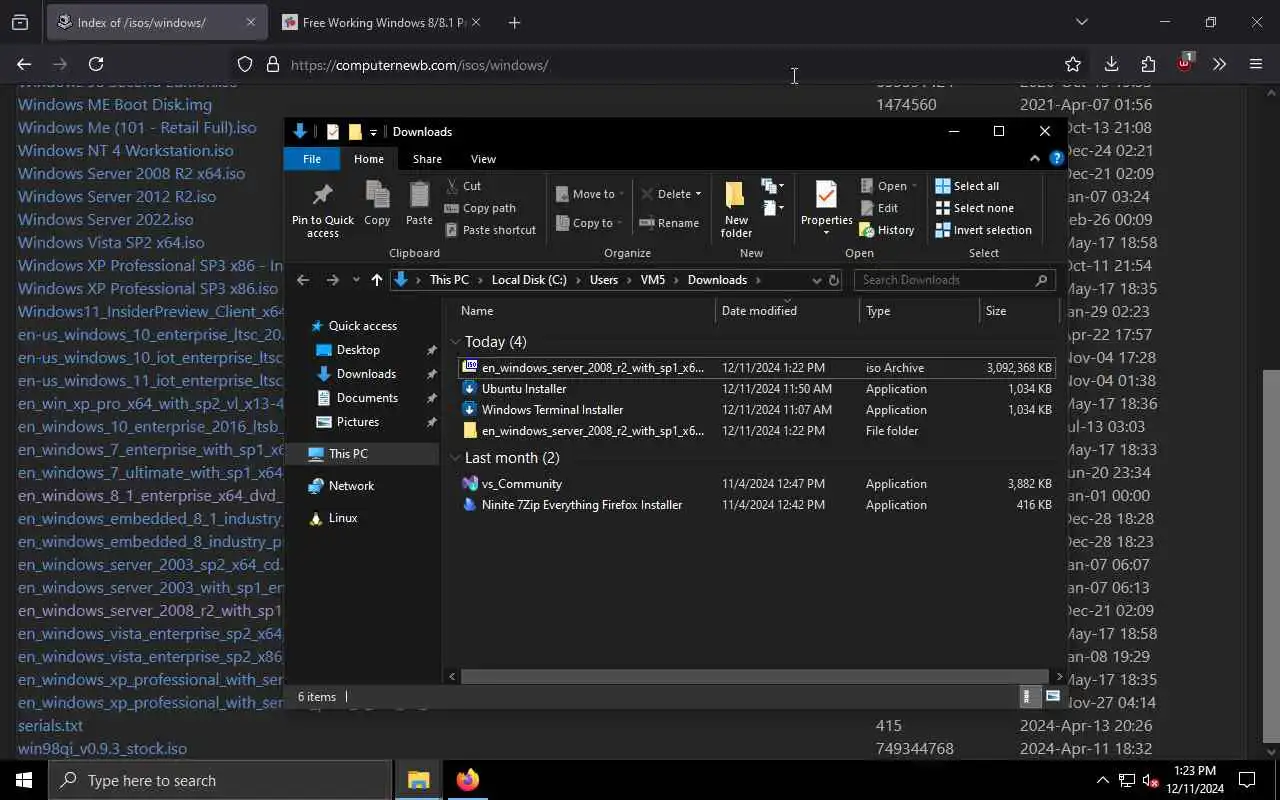Viewport: 1280px width, 800px height.
Task: Open Properties from the ribbon
Action: [826, 210]
